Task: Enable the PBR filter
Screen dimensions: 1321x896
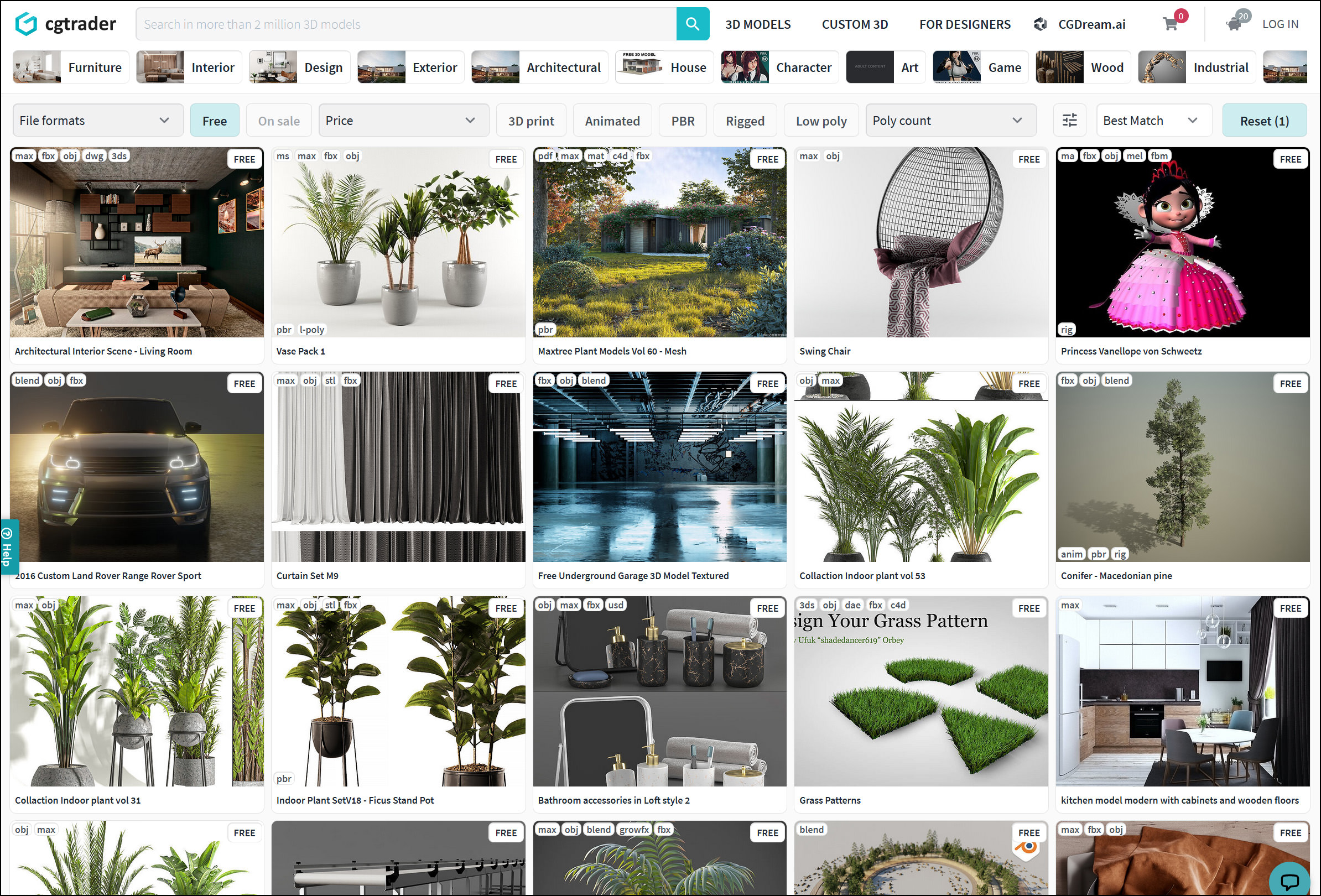Action: pos(682,121)
